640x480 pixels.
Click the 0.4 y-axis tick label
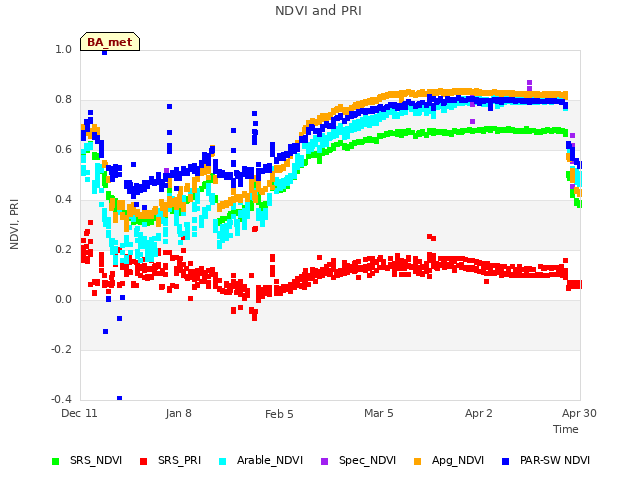pos(63,200)
